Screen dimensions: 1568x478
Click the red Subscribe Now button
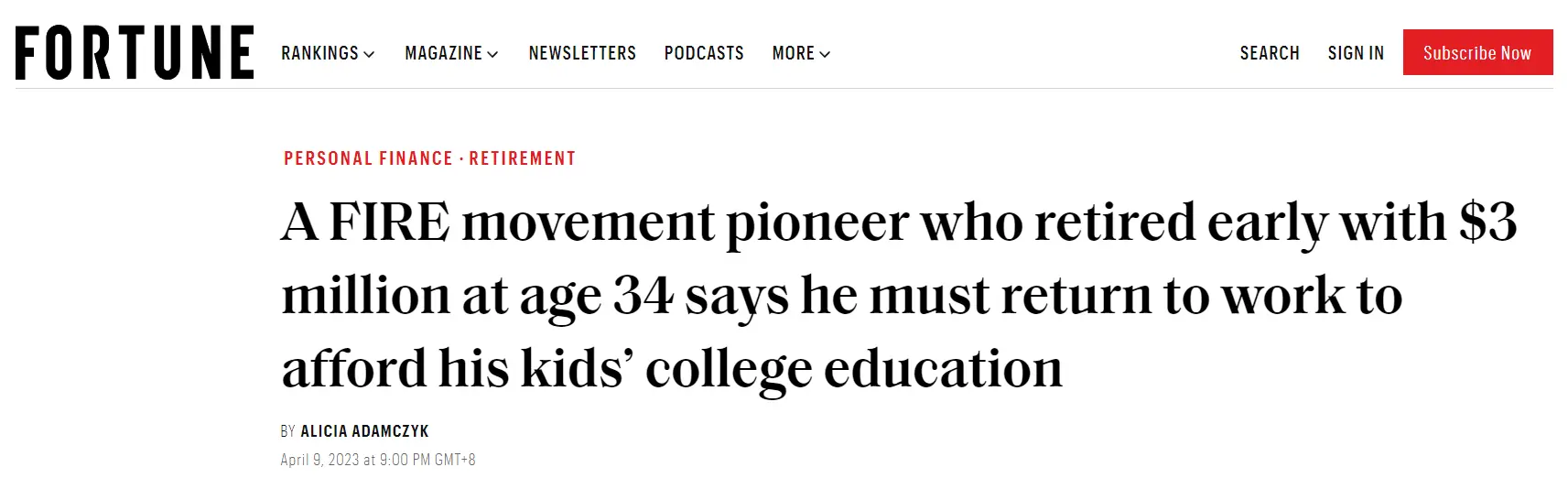click(1477, 52)
